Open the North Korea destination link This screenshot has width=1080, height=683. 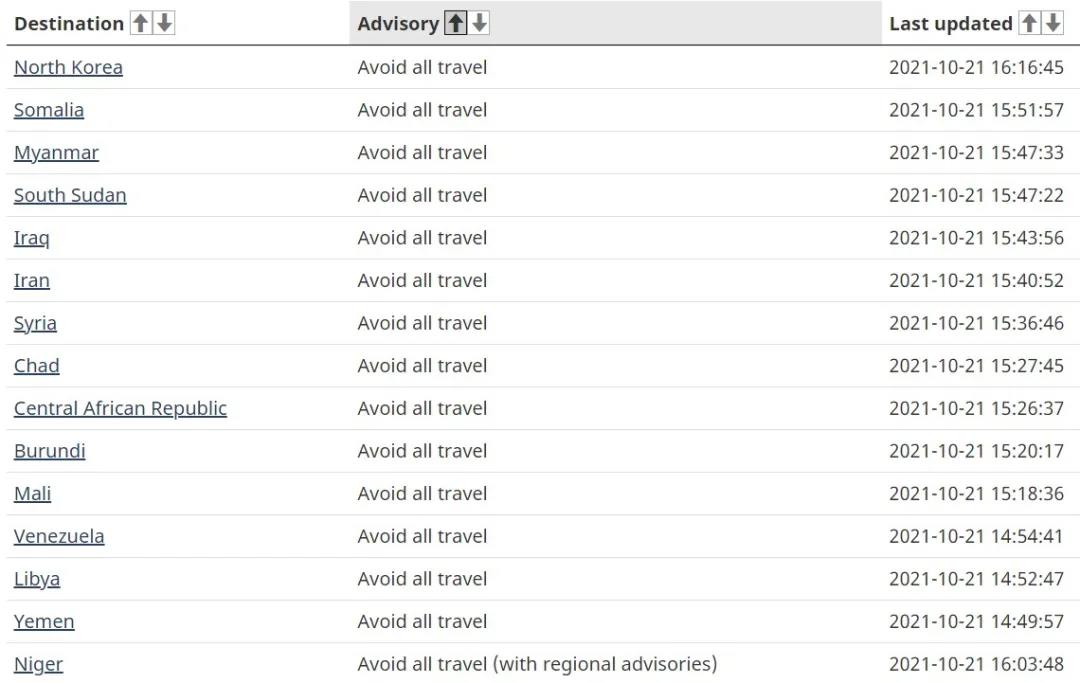click(x=68, y=67)
